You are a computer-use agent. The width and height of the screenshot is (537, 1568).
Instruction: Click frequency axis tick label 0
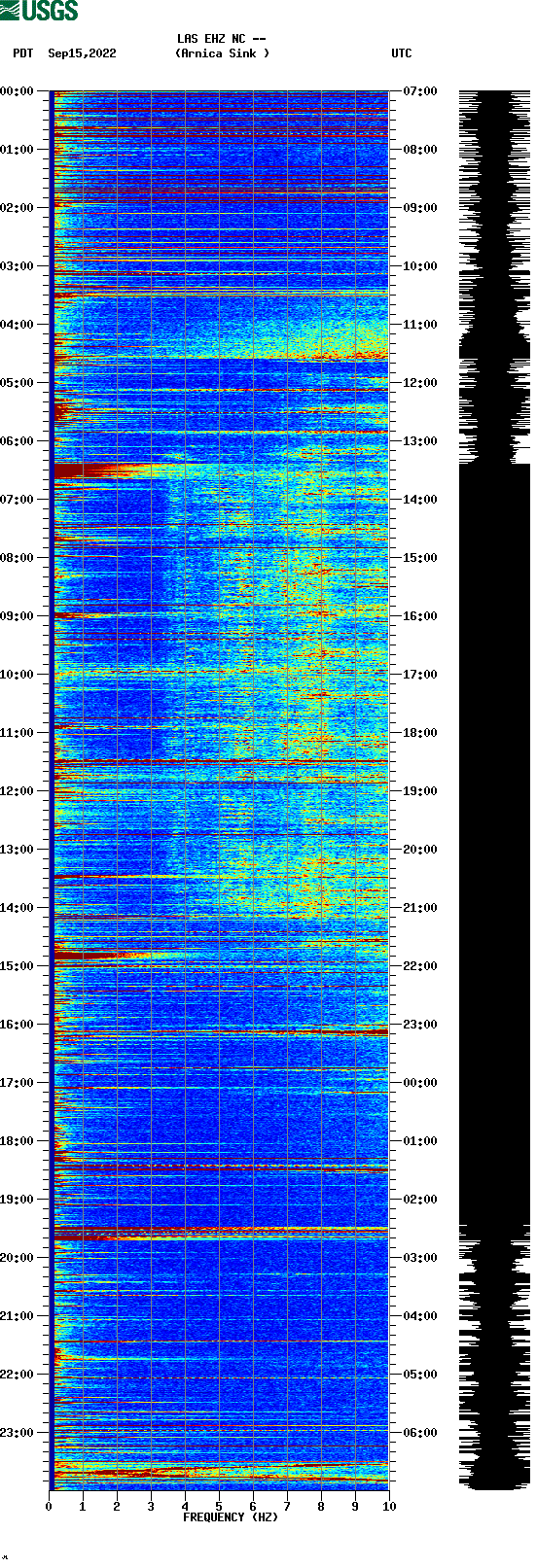point(49,1507)
